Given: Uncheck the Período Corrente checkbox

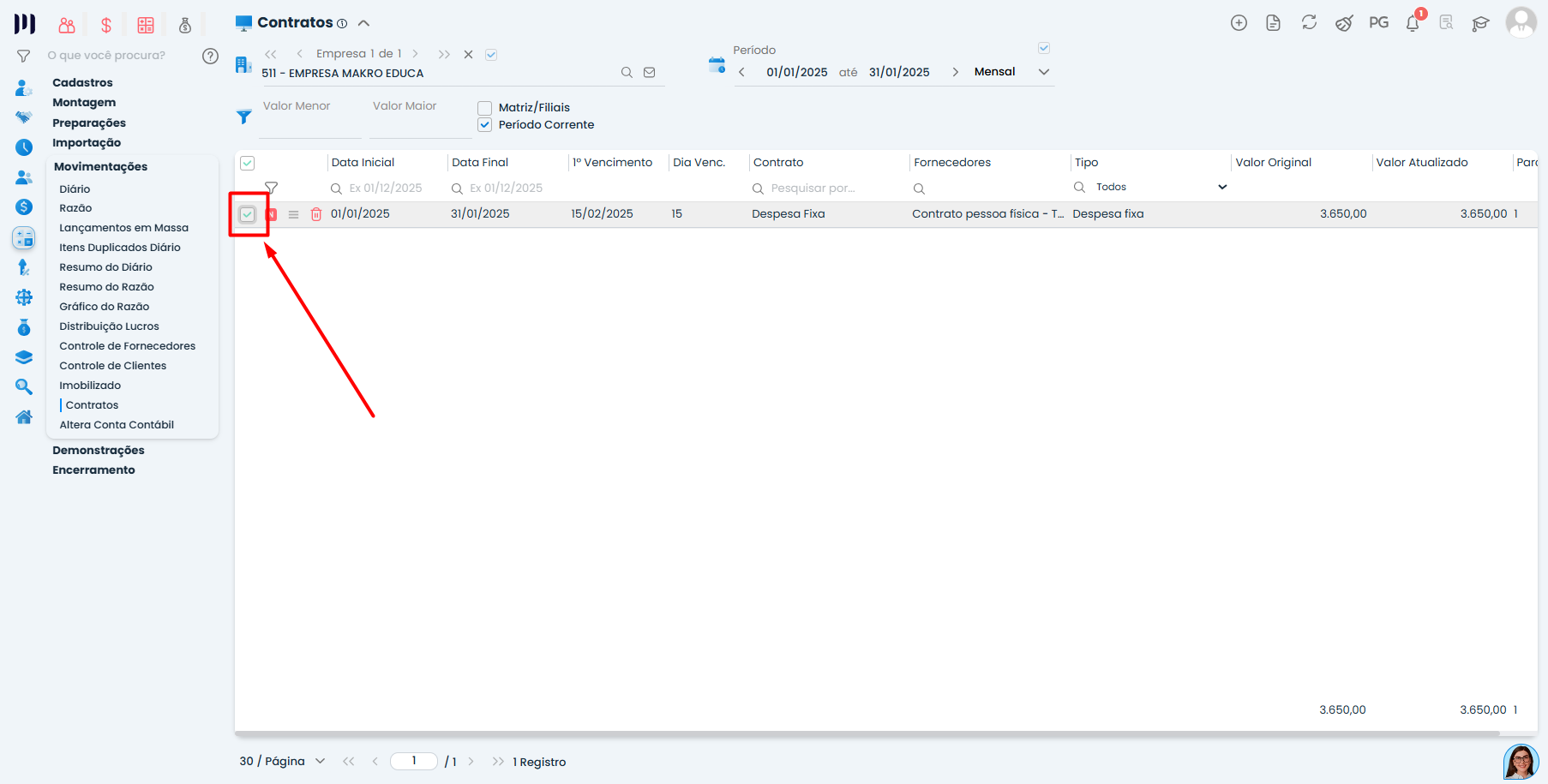Looking at the screenshot, I should (x=485, y=125).
